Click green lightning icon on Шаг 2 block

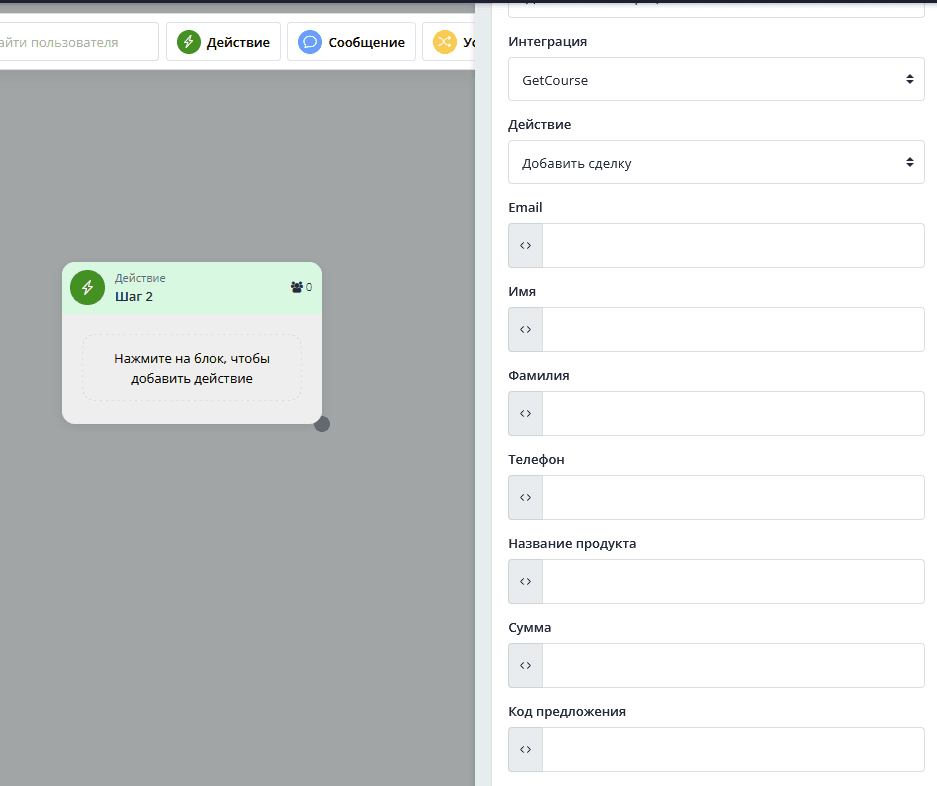[87, 288]
